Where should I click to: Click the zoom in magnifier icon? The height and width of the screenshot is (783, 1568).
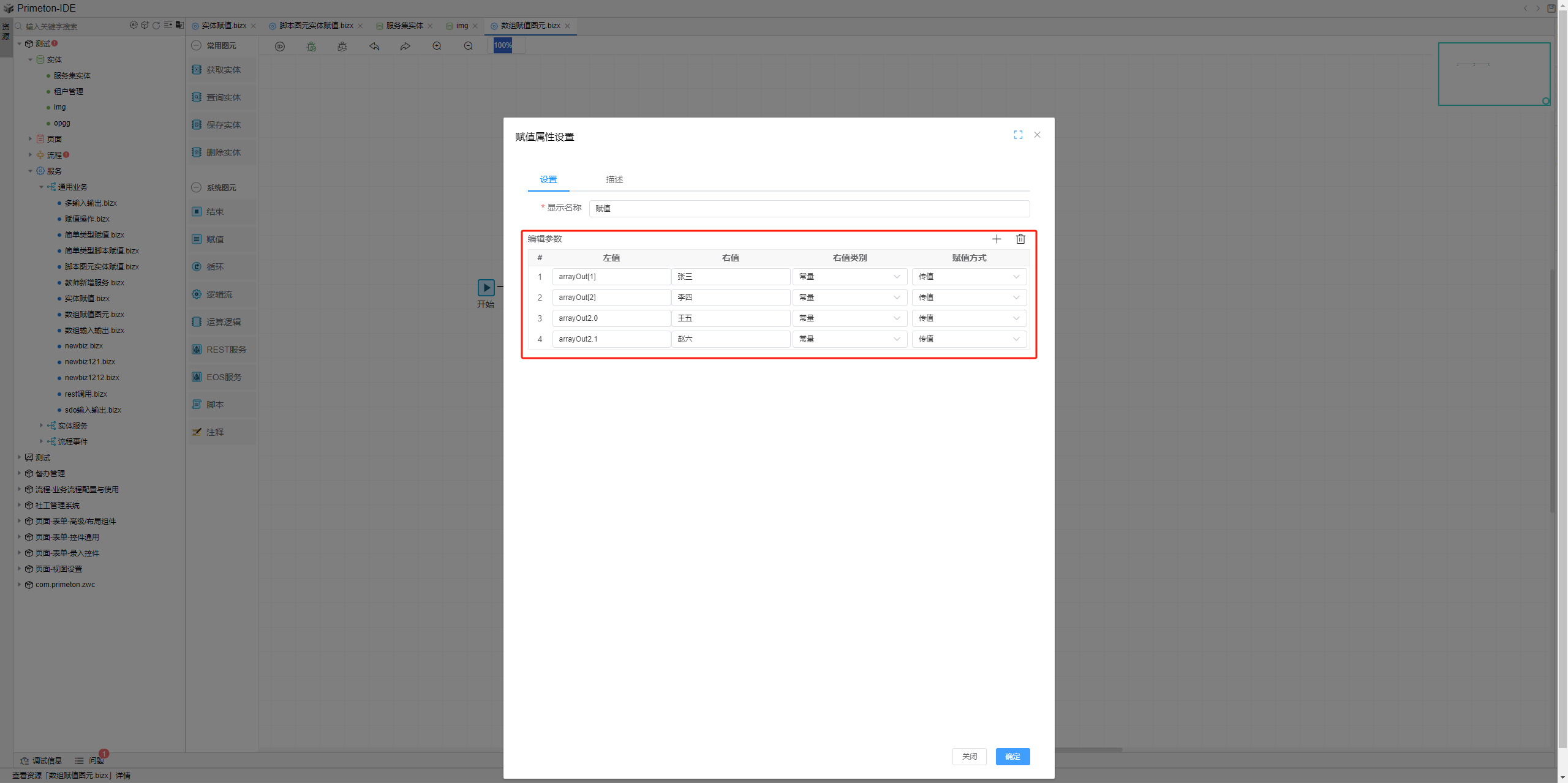pos(437,46)
